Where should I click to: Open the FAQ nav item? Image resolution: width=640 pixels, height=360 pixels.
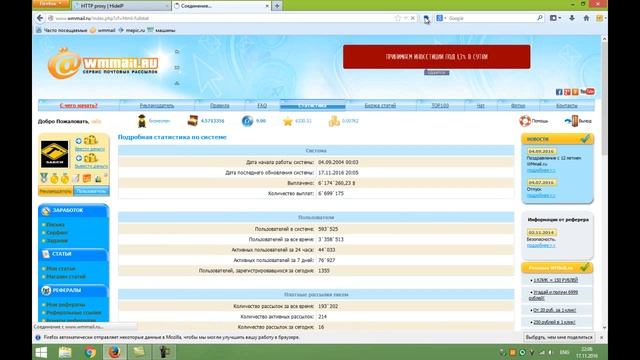tap(262, 105)
